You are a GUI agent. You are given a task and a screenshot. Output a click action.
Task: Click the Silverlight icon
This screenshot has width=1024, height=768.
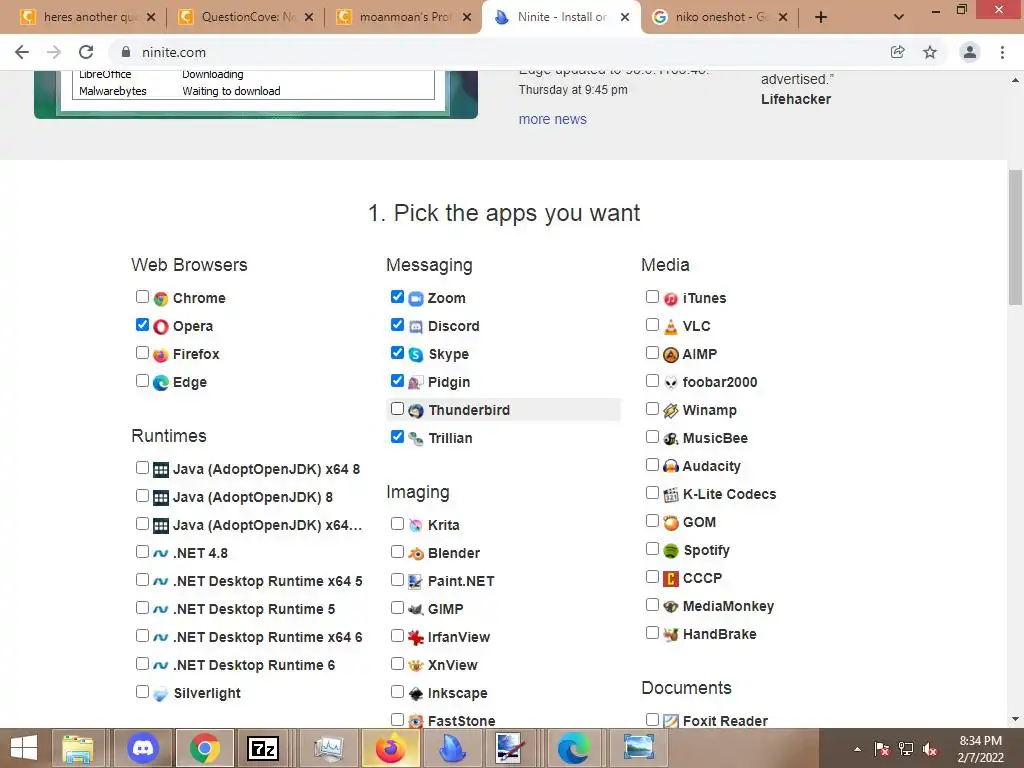pyautogui.click(x=161, y=694)
